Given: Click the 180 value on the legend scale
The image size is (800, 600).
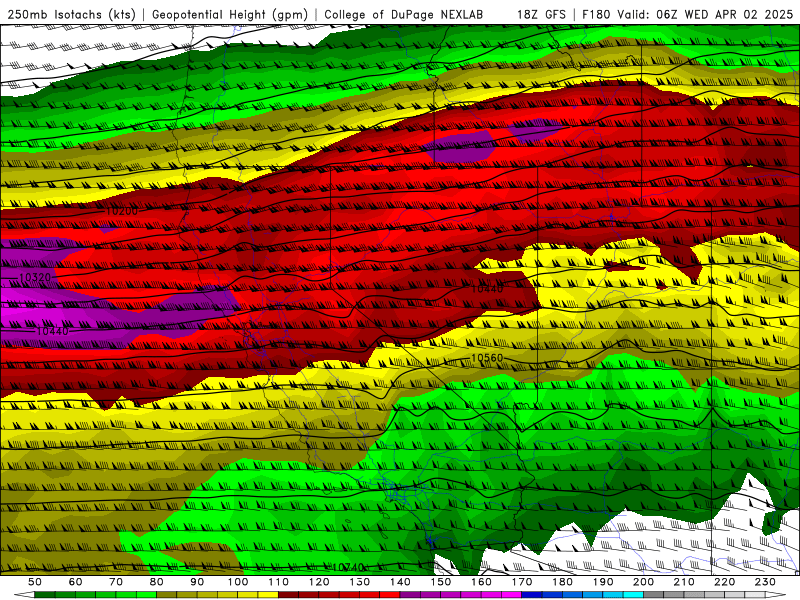Looking at the screenshot, I should click(x=562, y=582).
